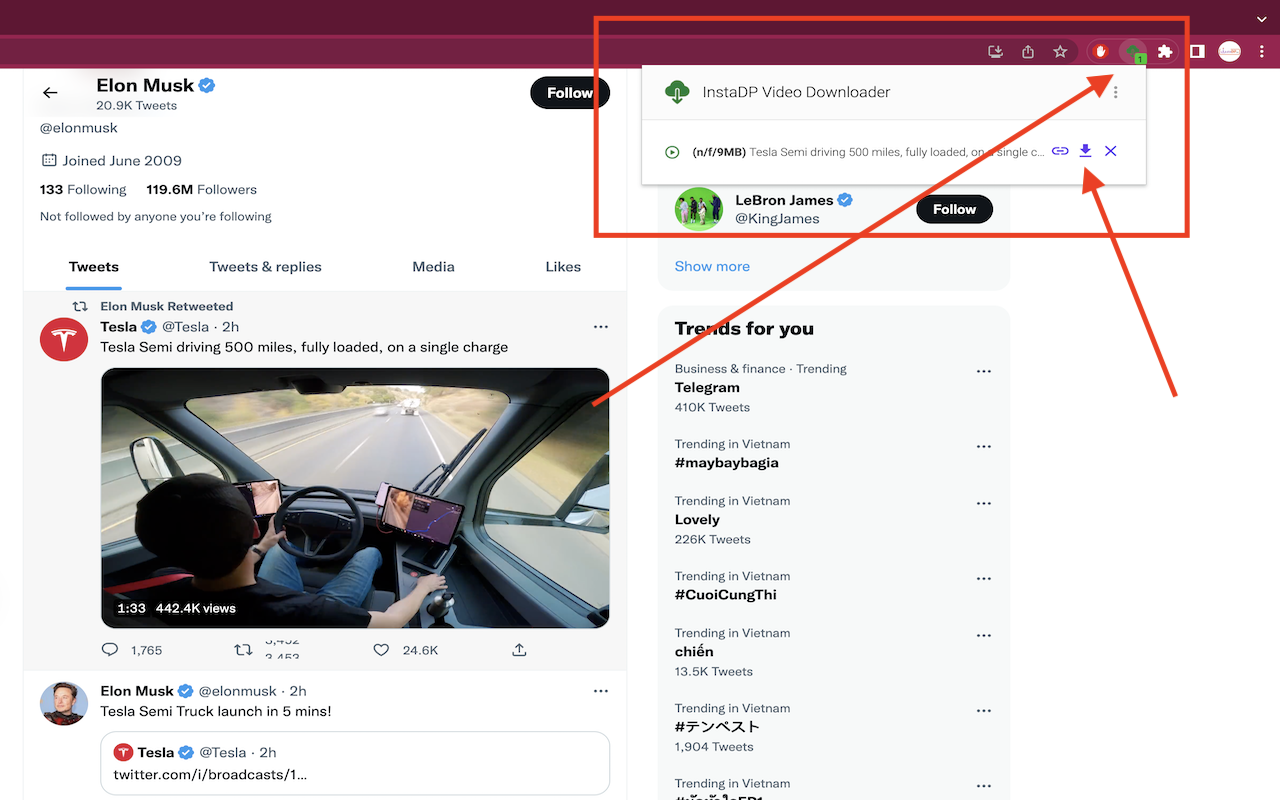
Task: Open the twitter.com/i/broadcasts link card
Action: point(355,763)
